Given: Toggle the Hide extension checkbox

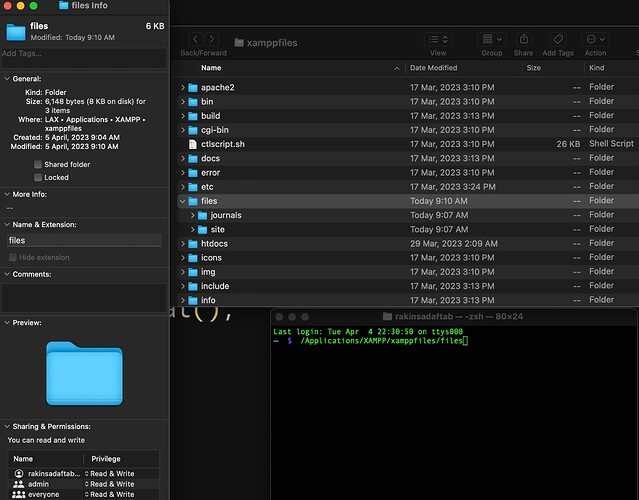Looking at the screenshot, I should (x=13, y=257).
